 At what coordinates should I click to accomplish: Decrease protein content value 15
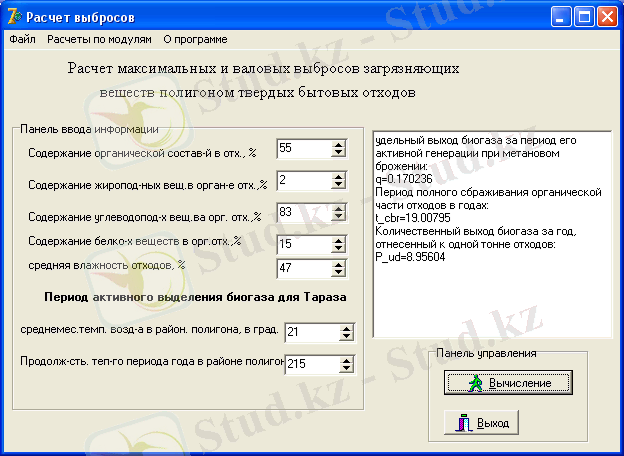click(x=339, y=248)
